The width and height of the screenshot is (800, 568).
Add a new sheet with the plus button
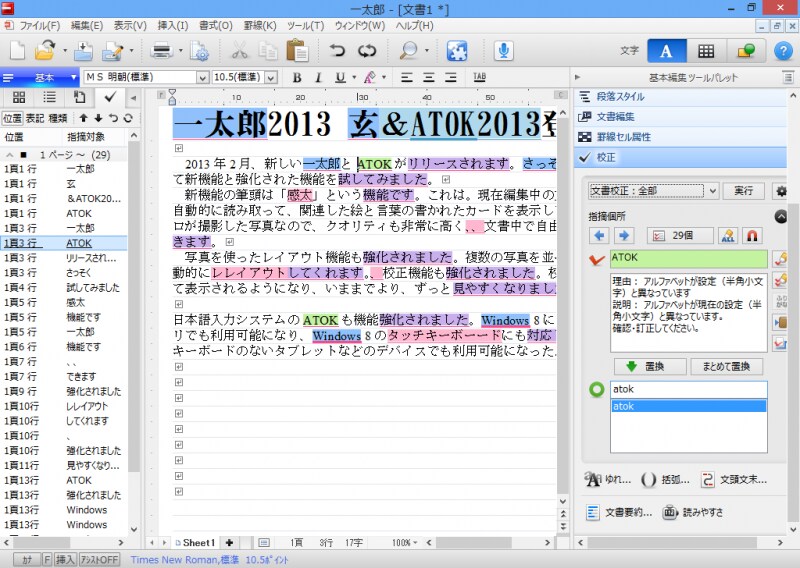click(x=230, y=543)
